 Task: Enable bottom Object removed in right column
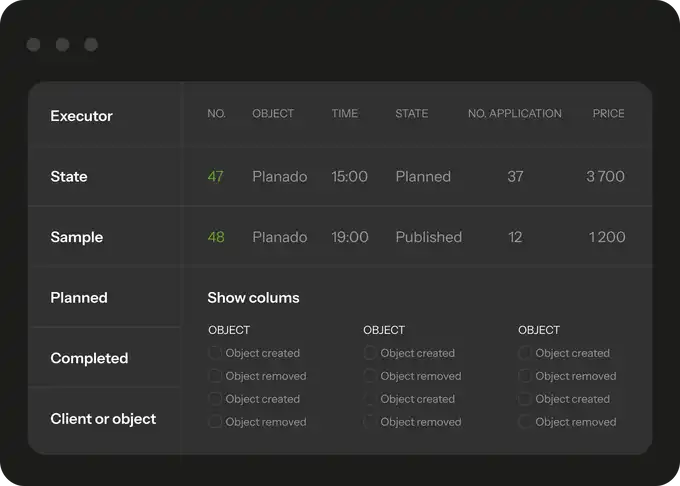tap(525, 422)
